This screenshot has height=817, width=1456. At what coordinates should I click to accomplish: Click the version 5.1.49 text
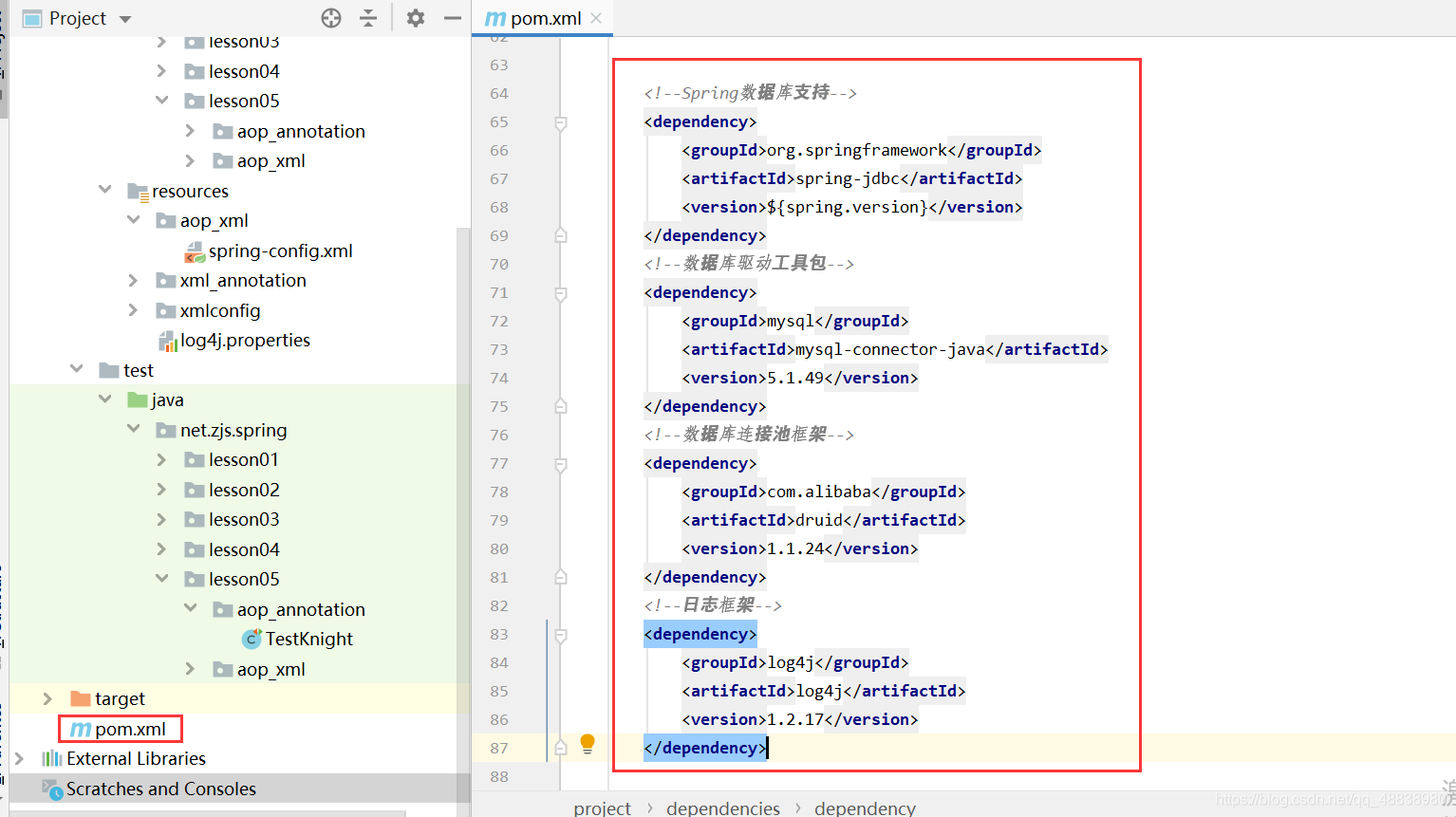(x=795, y=378)
